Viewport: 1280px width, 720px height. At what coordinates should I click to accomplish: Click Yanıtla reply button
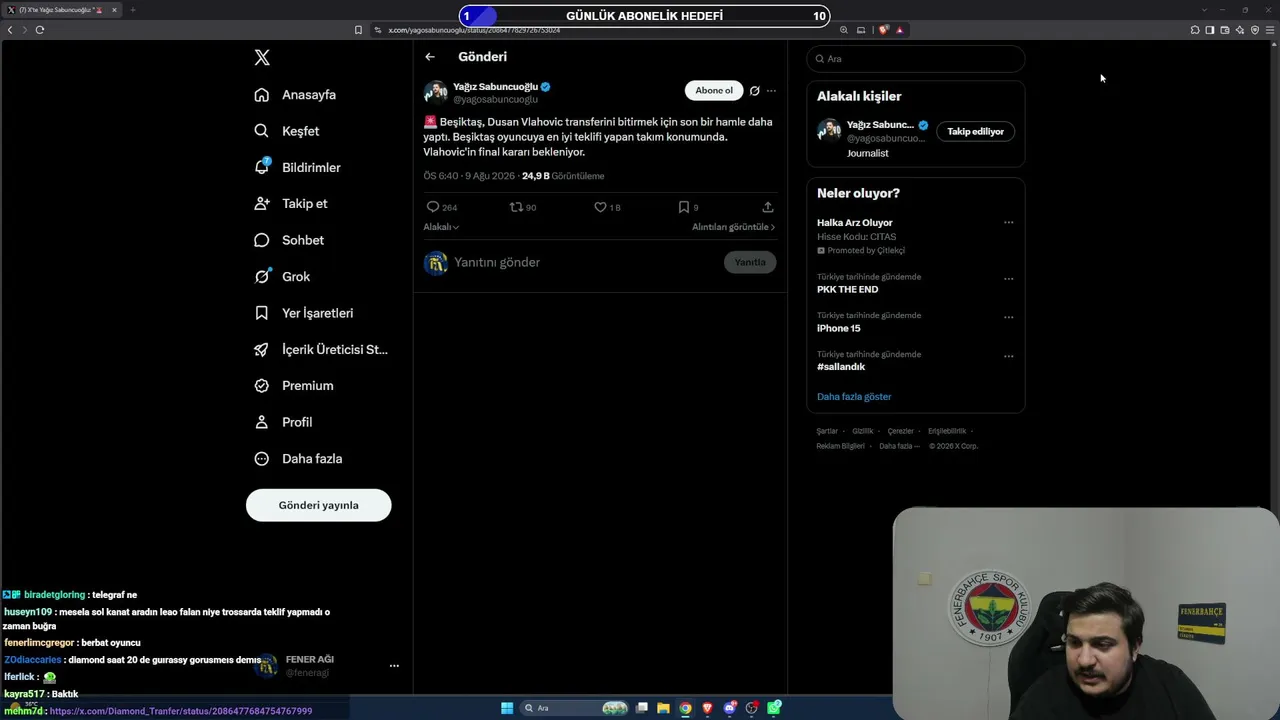pyautogui.click(x=750, y=262)
